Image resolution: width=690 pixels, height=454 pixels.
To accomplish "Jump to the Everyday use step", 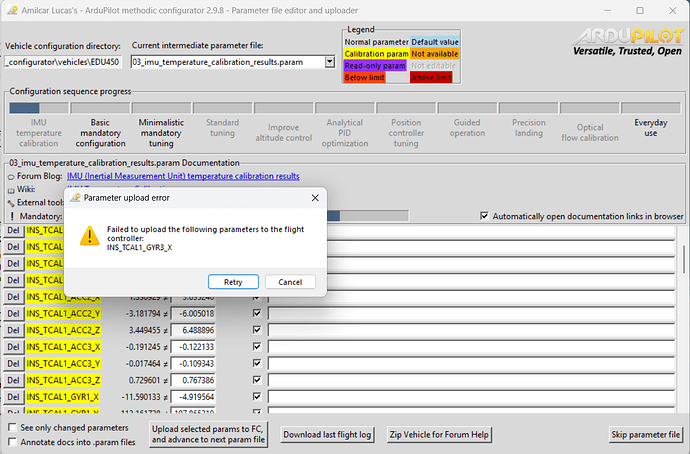I will (x=650, y=129).
